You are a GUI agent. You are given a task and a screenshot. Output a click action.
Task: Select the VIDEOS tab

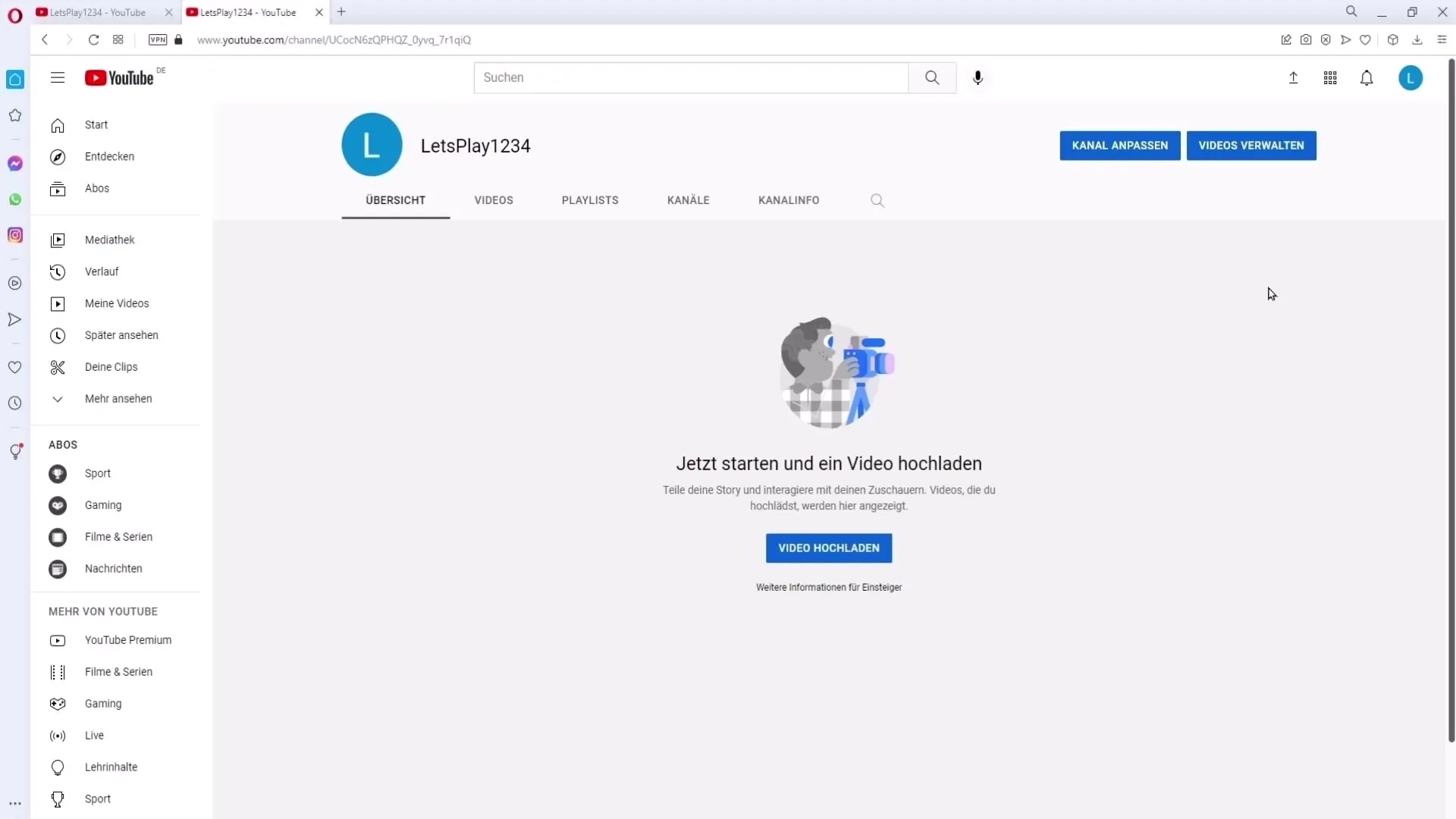click(494, 200)
